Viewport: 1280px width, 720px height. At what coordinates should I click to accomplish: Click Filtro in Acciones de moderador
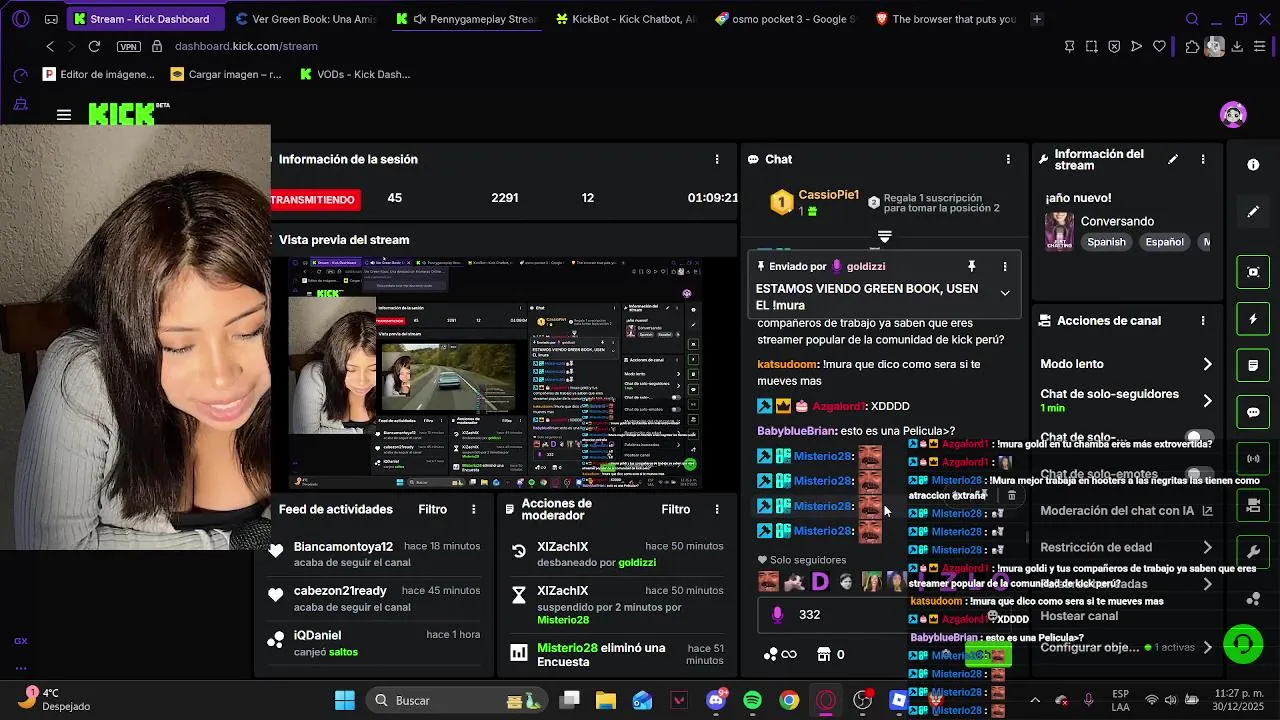tap(676, 509)
